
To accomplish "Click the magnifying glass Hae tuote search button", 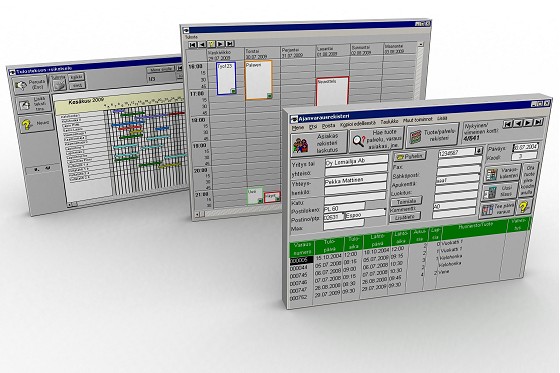I will point(376,139).
